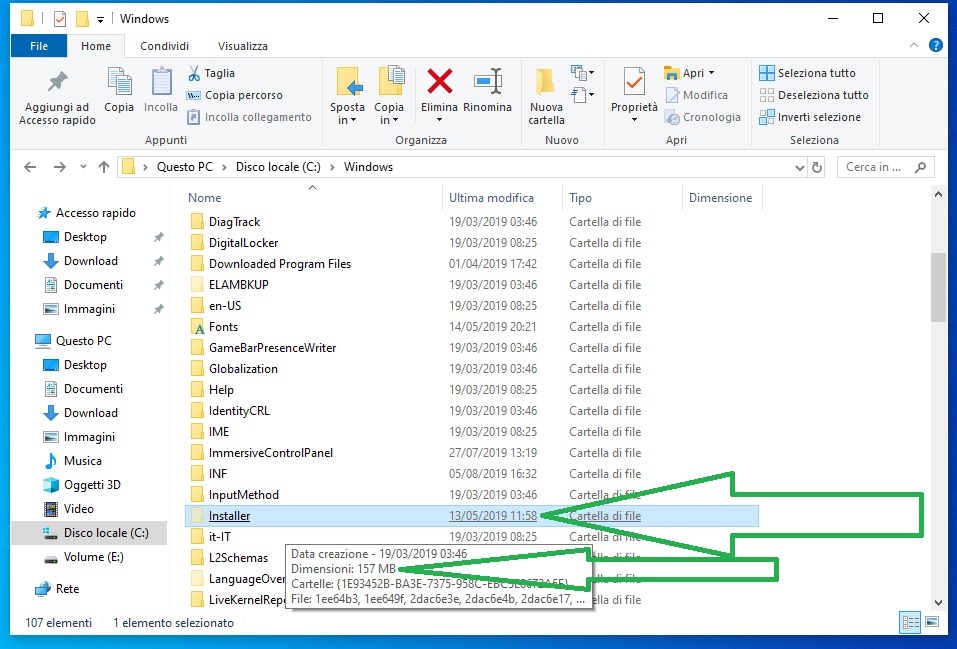Create a Nuova cartella
The width and height of the screenshot is (957, 649).
pyautogui.click(x=546, y=96)
